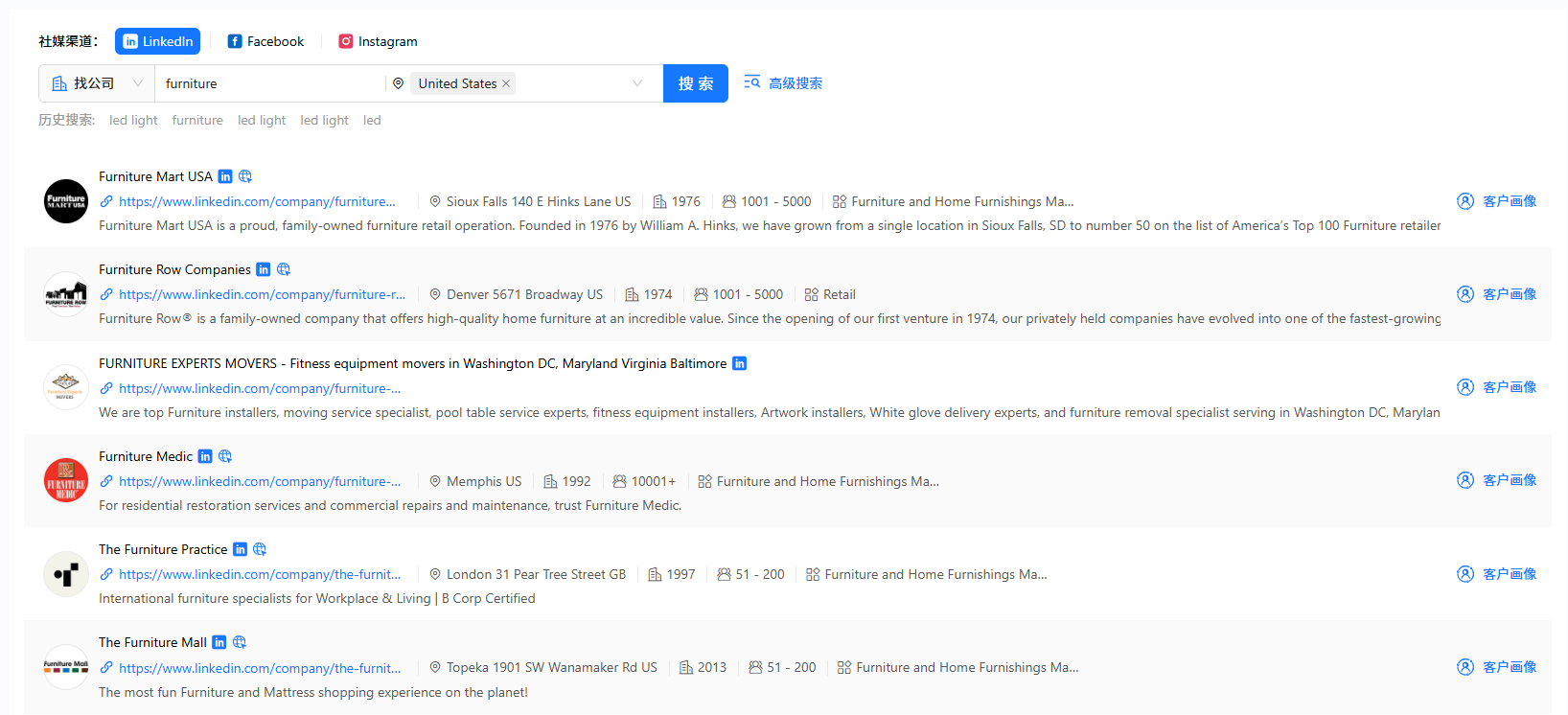Select the LinkedIn channel tab

click(x=157, y=41)
